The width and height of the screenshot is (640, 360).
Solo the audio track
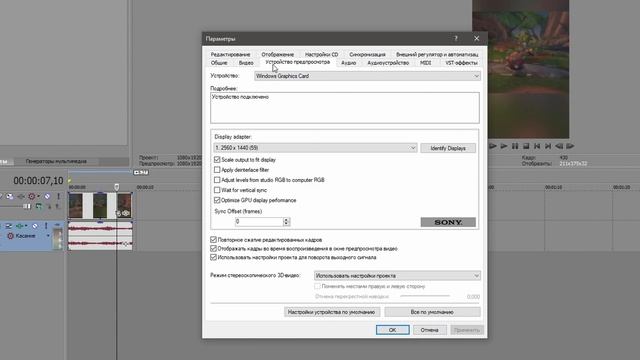[46, 226]
